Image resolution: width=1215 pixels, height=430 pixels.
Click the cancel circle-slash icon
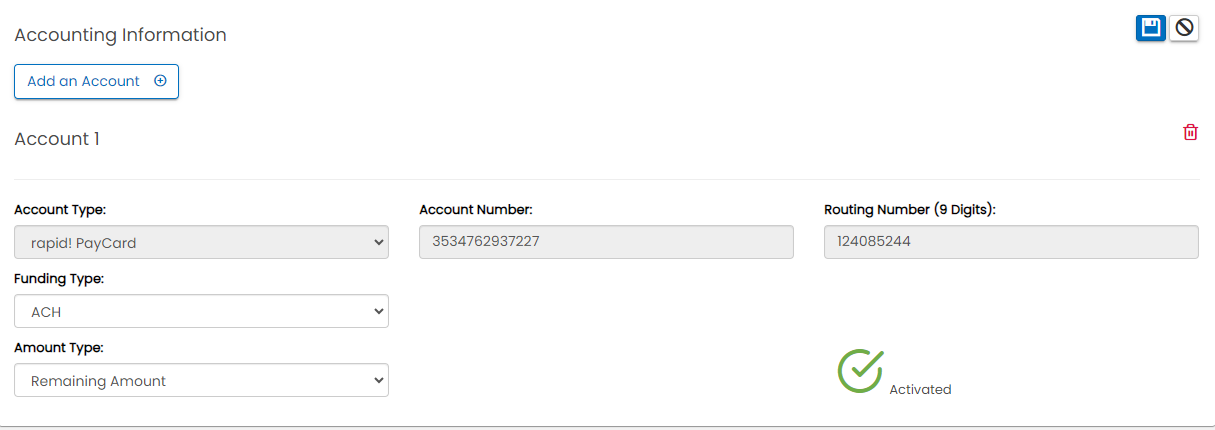coord(1184,28)
